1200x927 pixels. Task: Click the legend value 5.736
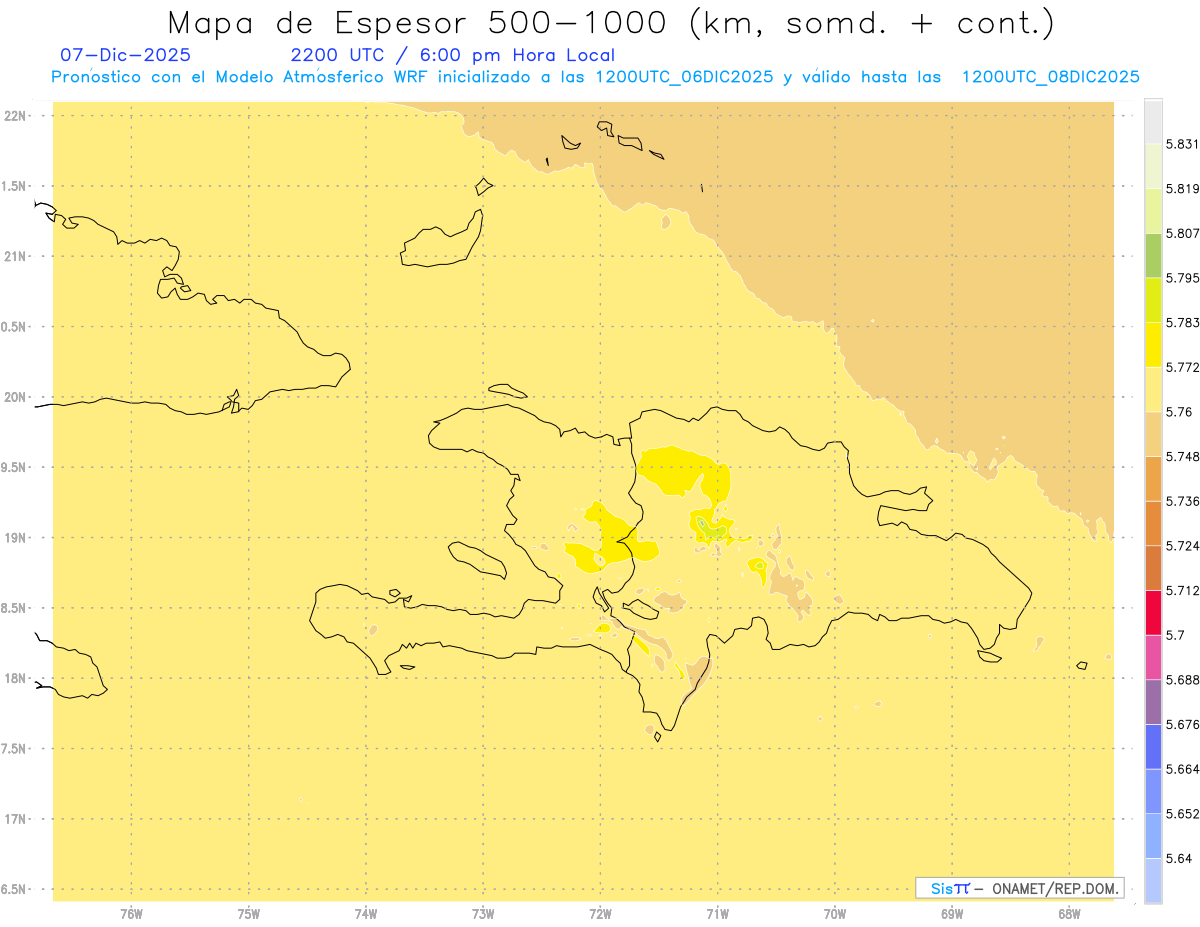[x=1183, y=501]
